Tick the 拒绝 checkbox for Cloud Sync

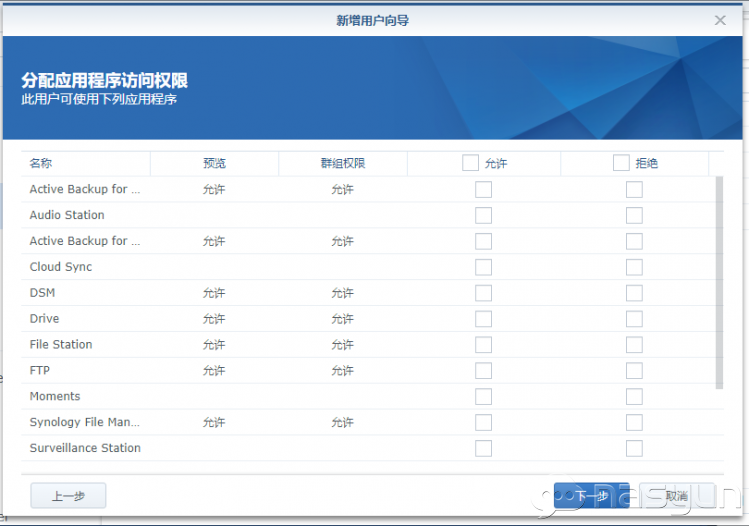pyautogui.click(x=634, y=267)
